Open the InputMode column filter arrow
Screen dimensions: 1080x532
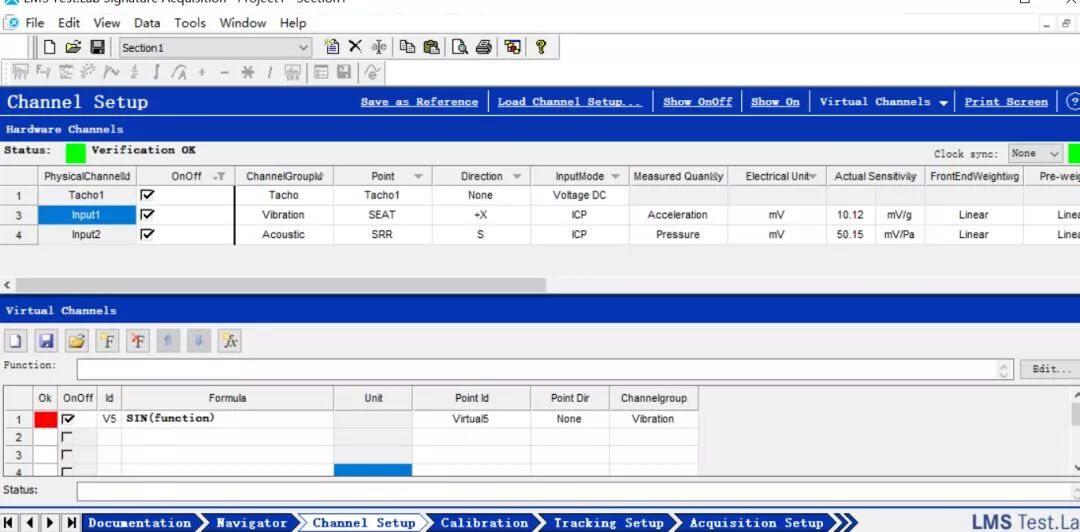(616, 176)
